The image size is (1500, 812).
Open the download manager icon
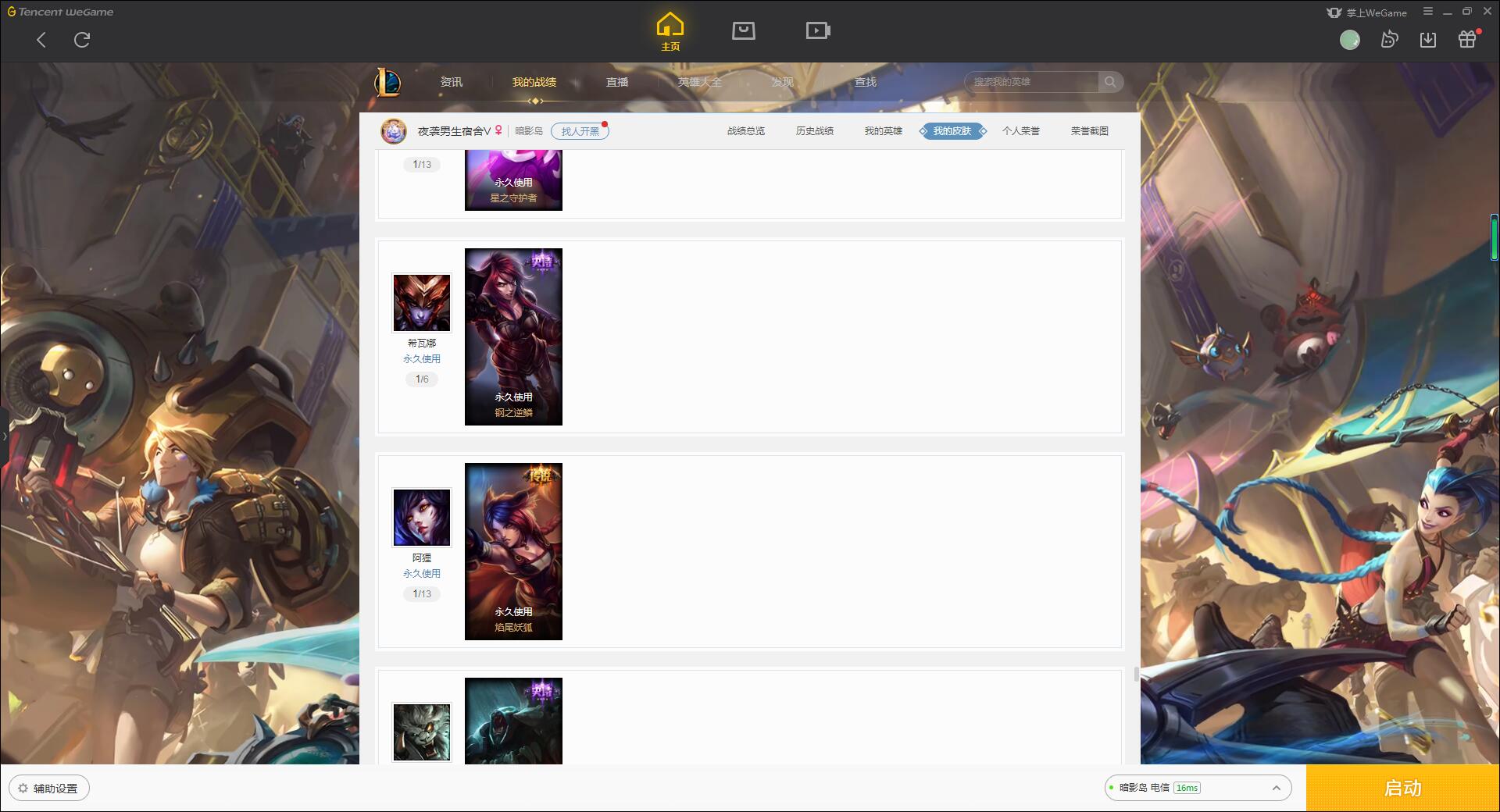click(x=1428, y=40)
